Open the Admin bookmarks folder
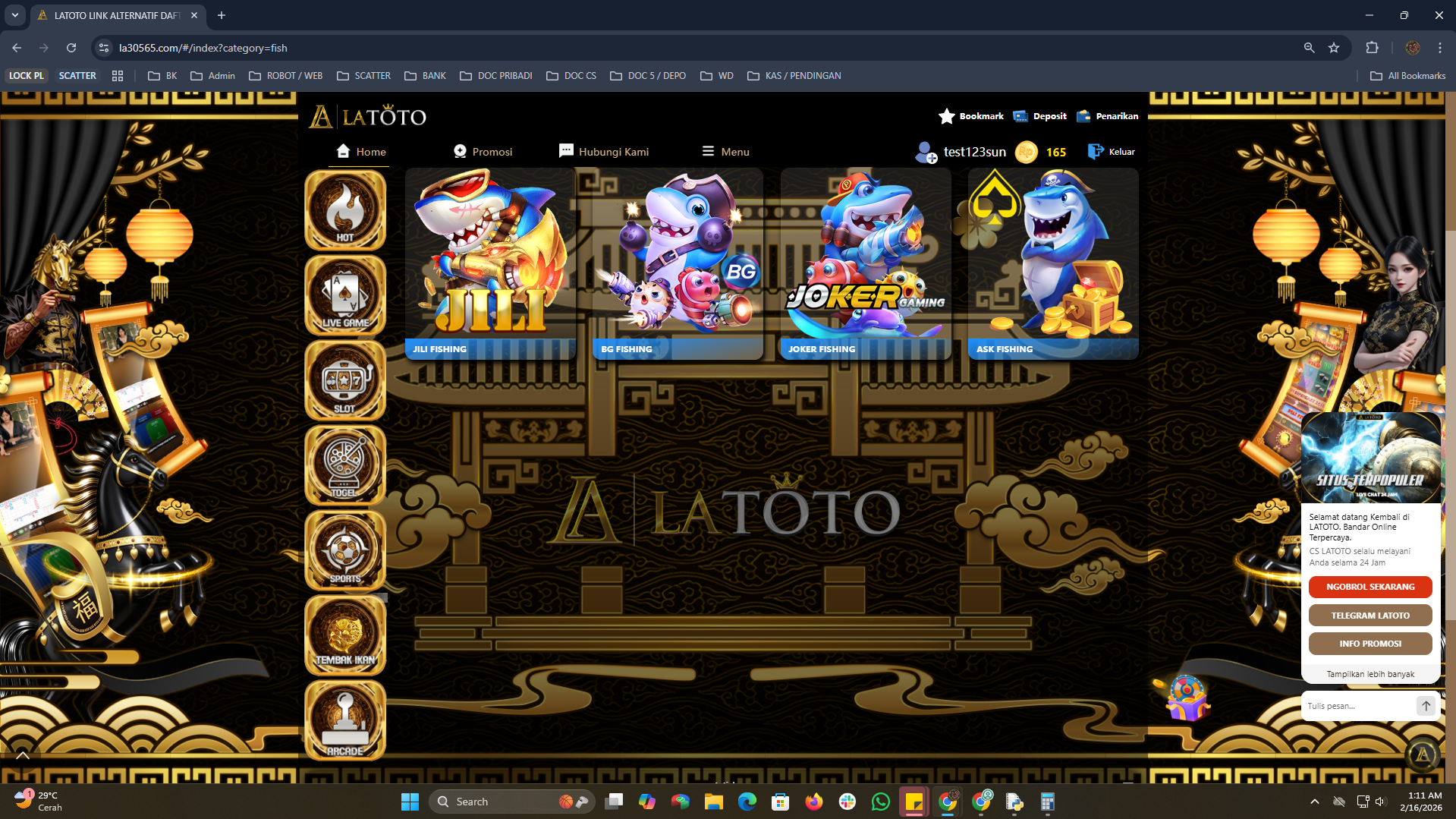 point(212,76)
